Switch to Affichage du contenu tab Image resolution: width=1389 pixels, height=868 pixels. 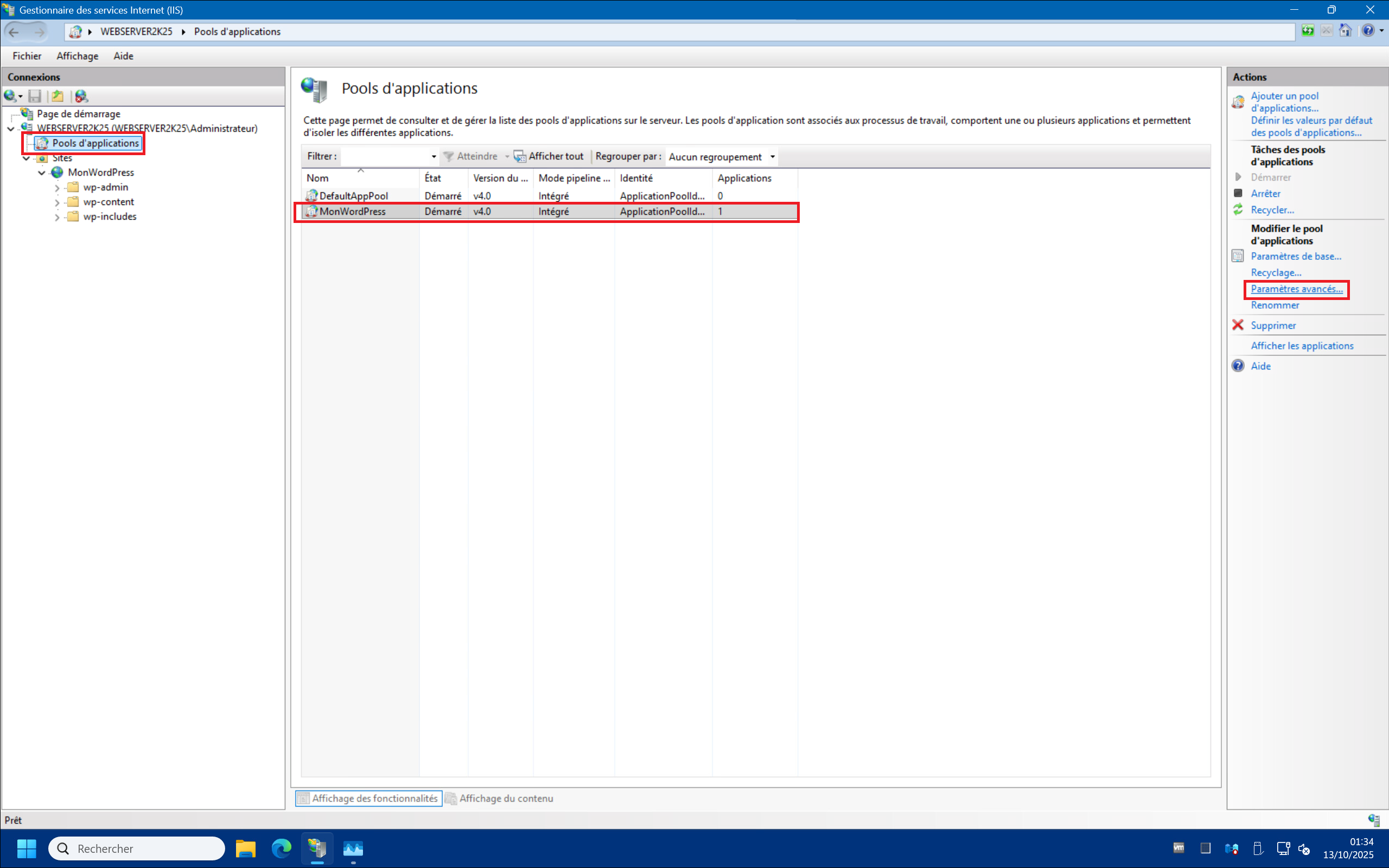click(505, 798)
